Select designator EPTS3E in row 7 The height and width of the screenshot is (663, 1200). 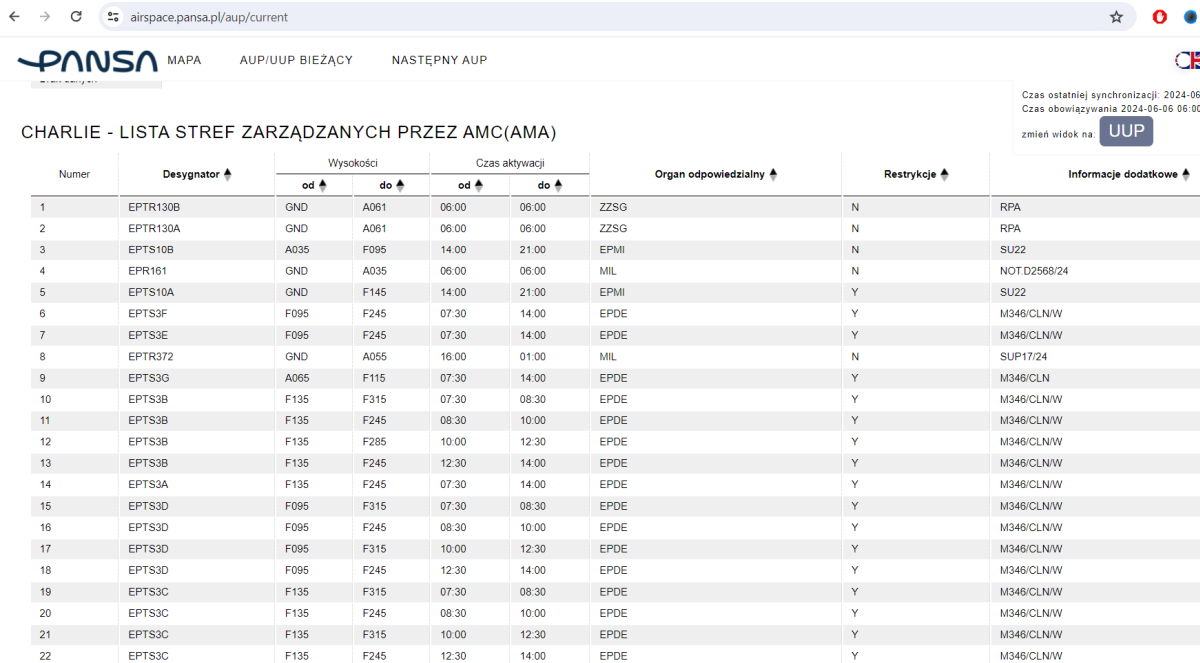click(148, 335)
